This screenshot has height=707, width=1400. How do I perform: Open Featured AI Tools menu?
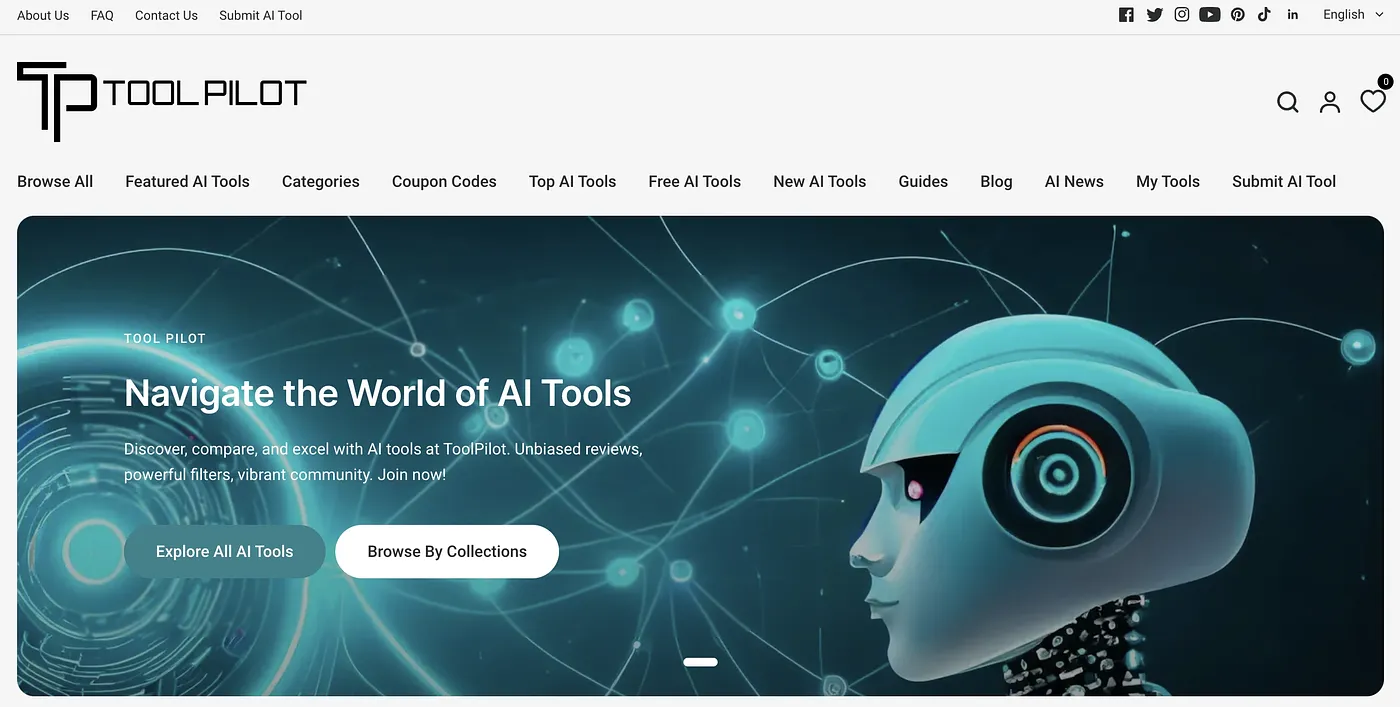click(187, 181)
